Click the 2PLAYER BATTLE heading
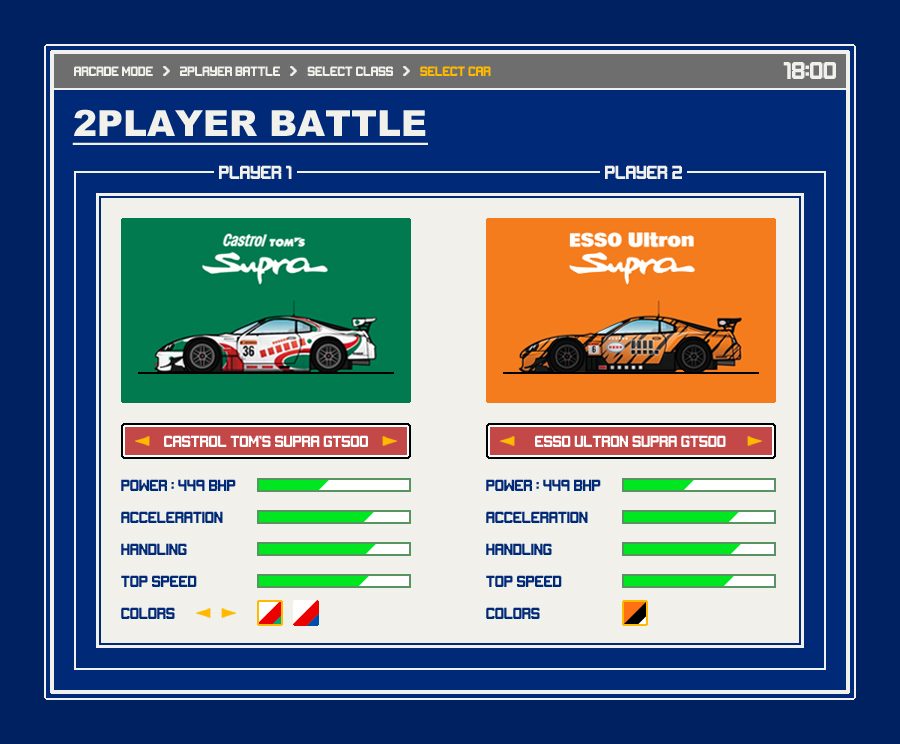 pyautogui.click(x=250, y=123)
